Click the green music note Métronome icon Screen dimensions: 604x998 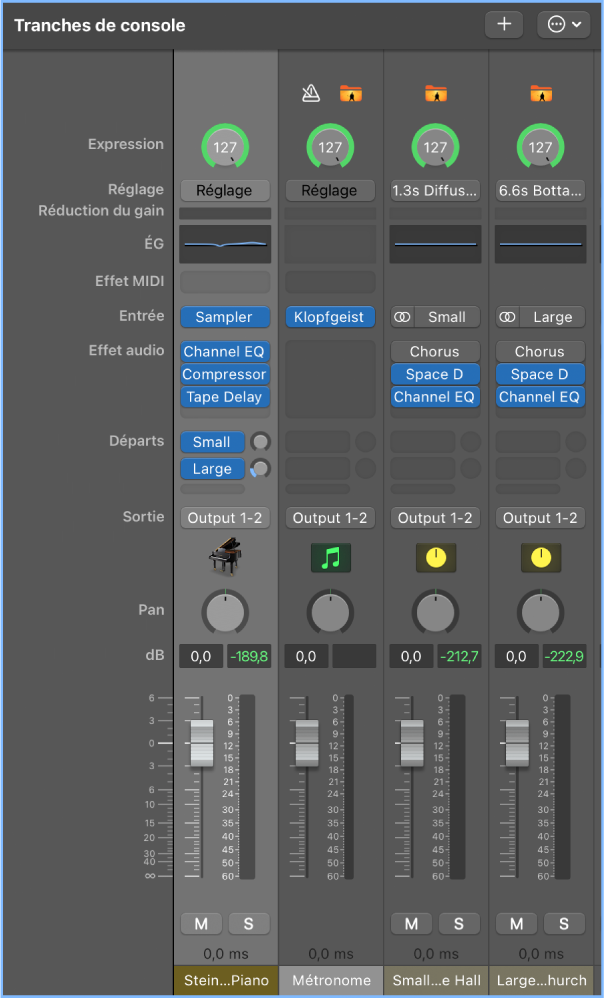point(330,557)
